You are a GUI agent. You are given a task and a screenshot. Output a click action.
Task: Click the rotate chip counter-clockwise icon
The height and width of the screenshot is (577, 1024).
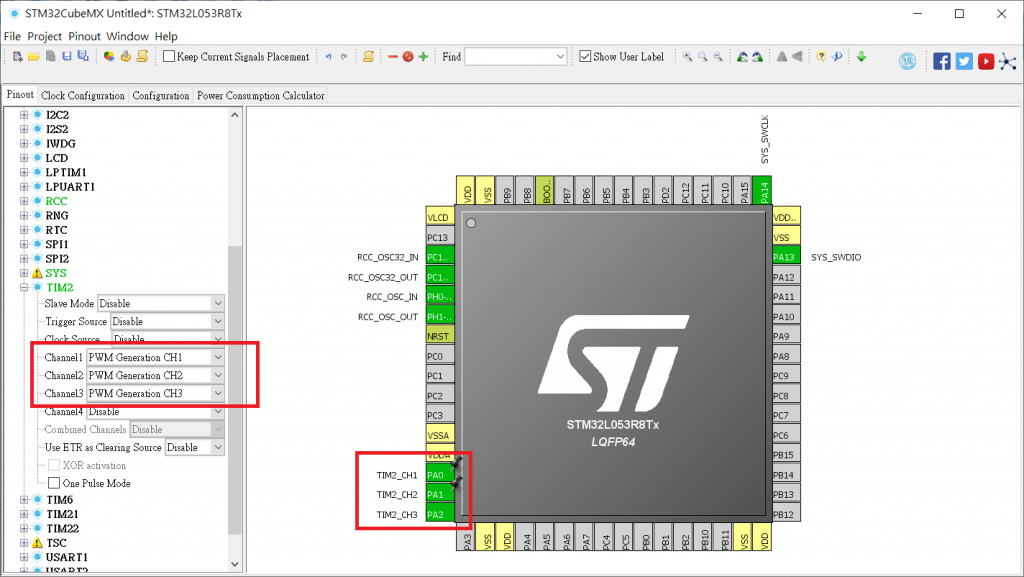pos(757,57)
